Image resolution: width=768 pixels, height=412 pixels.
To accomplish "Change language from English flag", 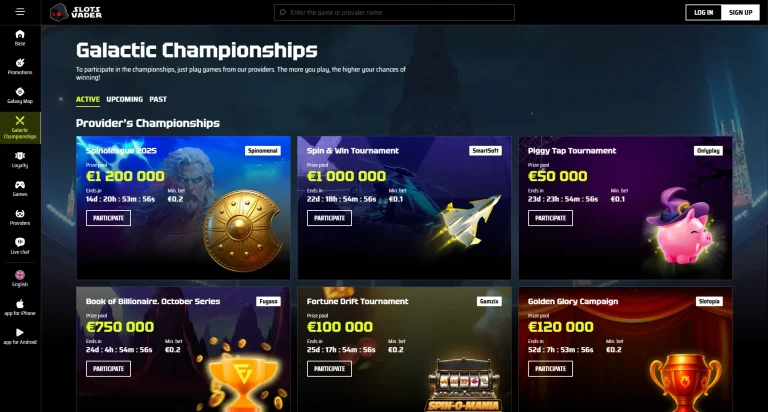I will point(20,279).
